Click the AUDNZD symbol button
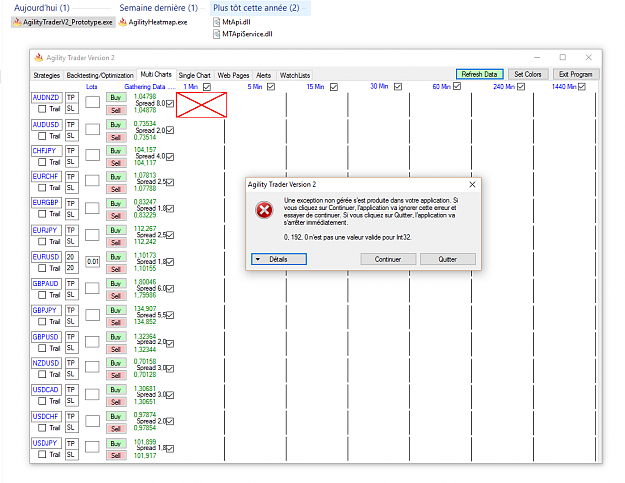625x483 pixels. pos(46,98)
